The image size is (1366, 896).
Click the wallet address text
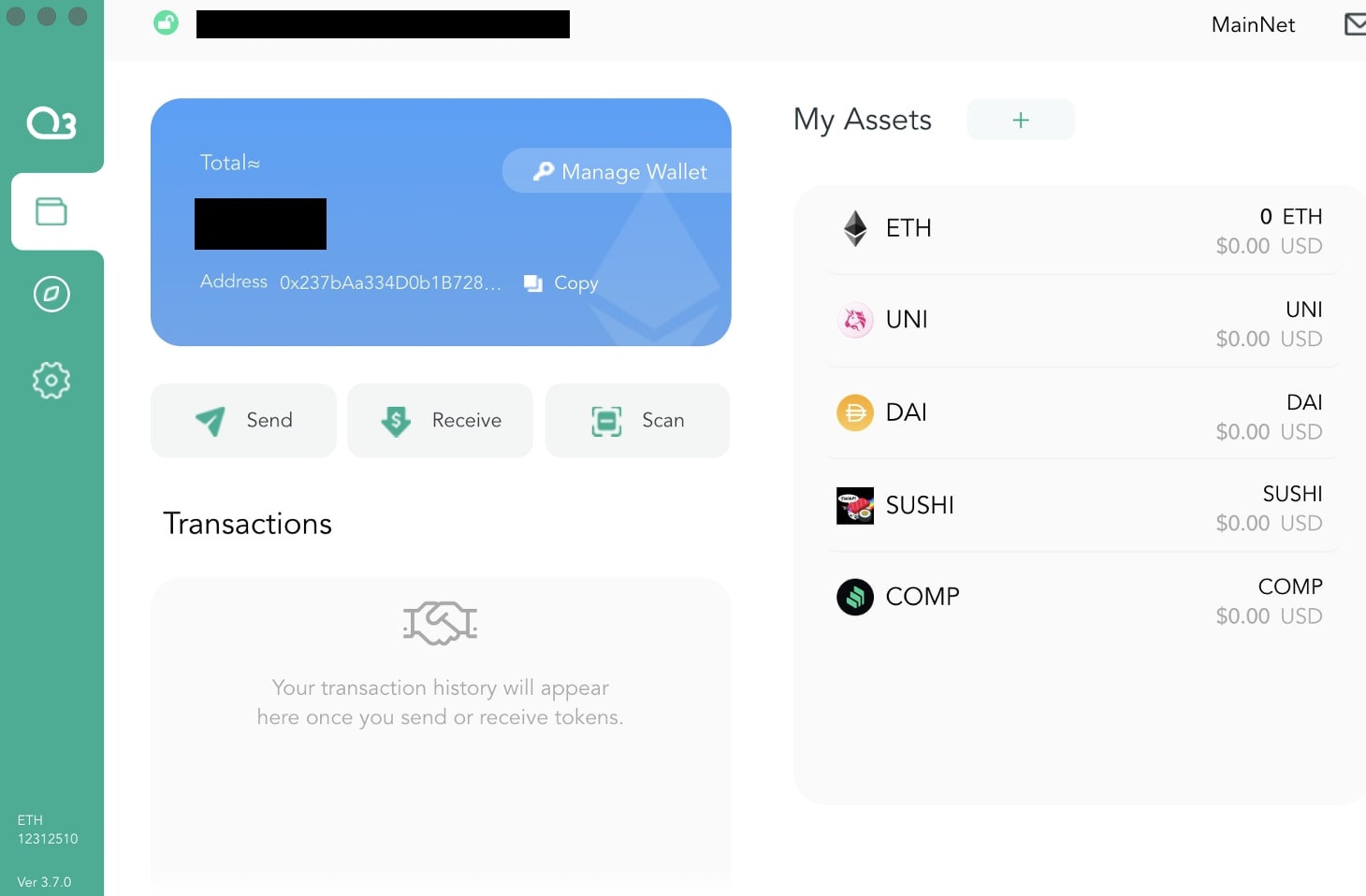pyautogui.click(x=390, y=282)
